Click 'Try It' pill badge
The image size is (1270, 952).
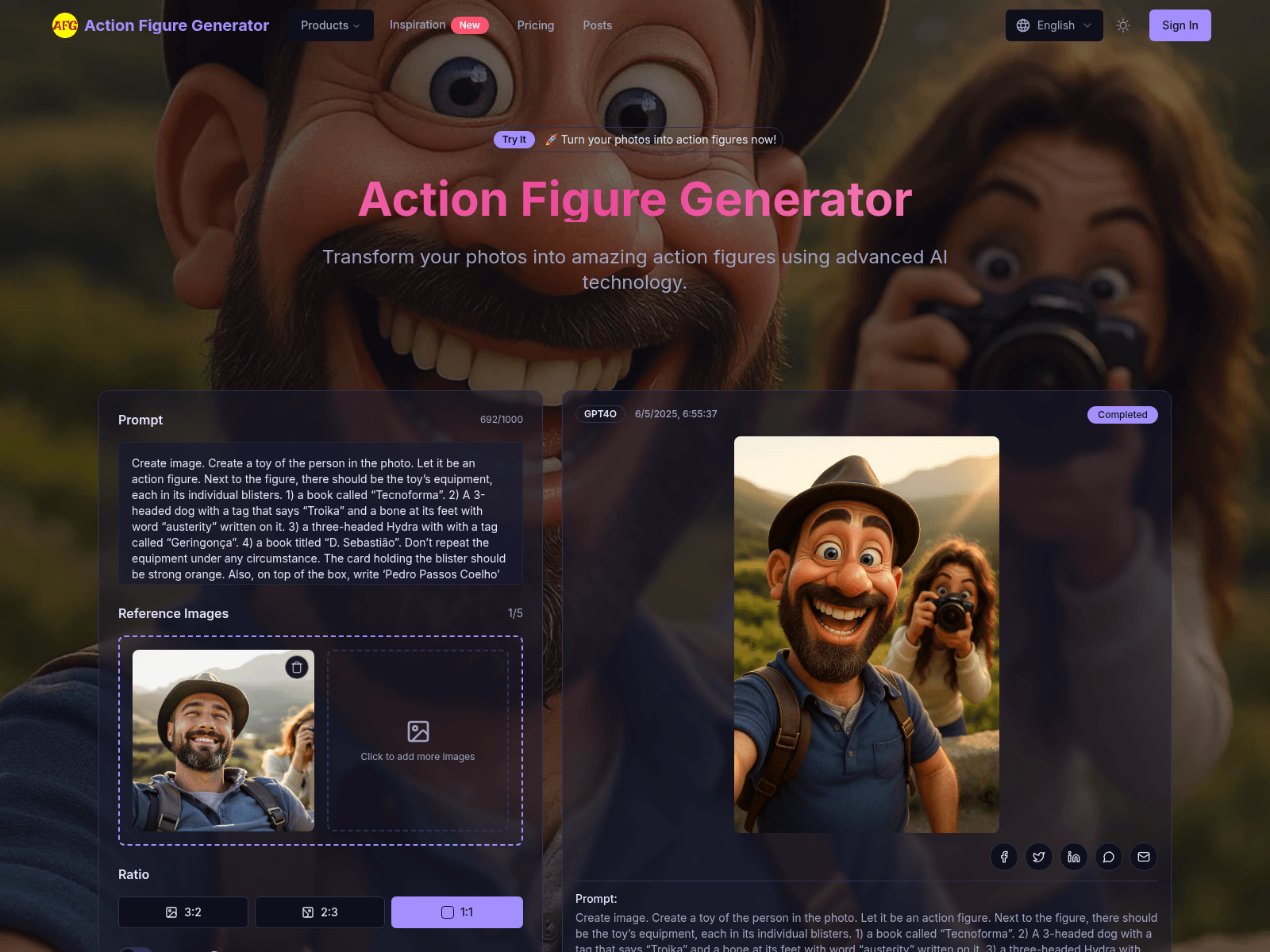(514, 139)
